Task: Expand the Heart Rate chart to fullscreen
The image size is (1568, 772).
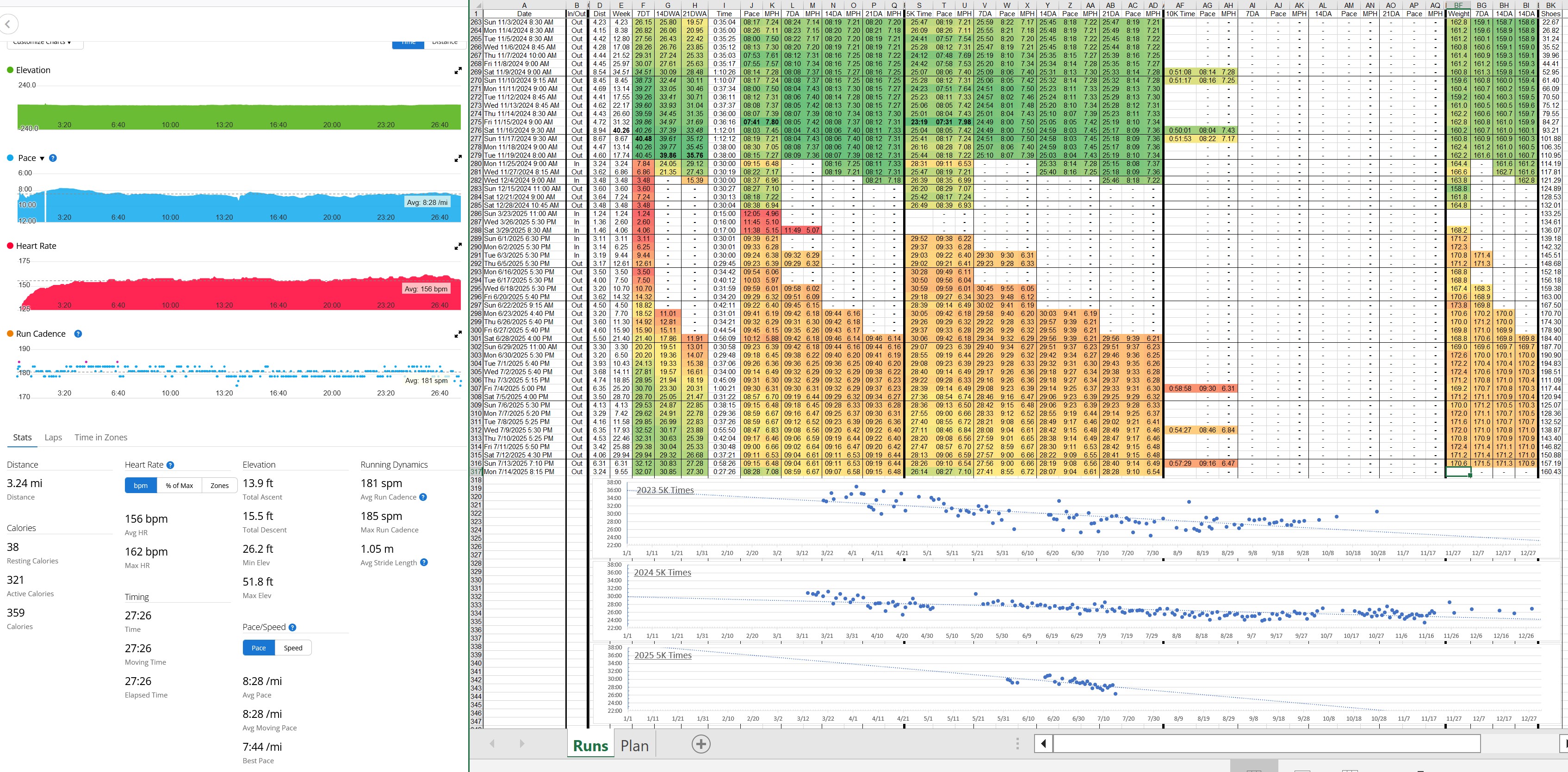Action: [x=458, y=247]
